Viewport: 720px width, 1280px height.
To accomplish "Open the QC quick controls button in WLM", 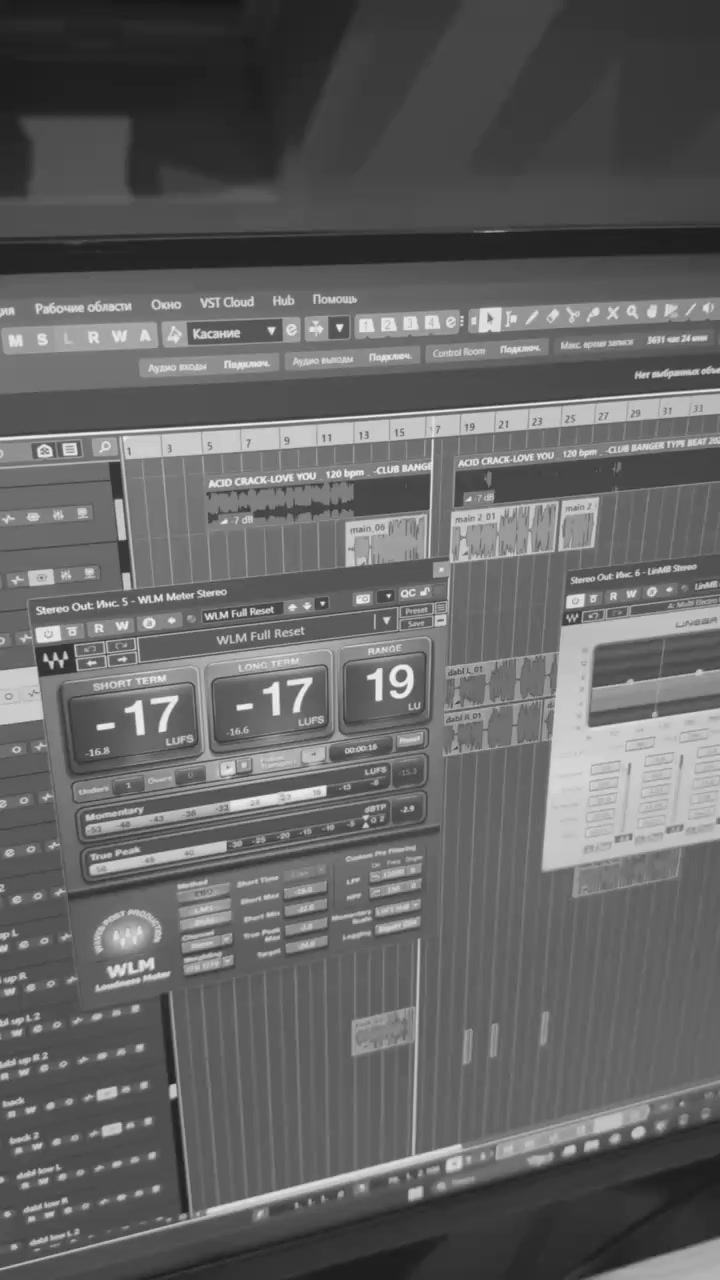I will pyautogui.click(x=408, y=594).
